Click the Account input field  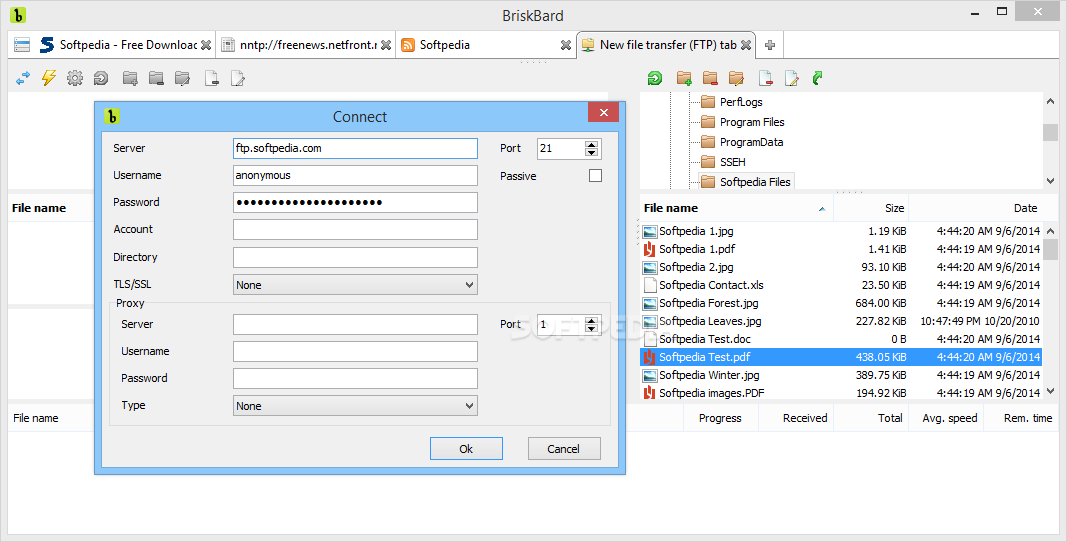pos(355,229)
